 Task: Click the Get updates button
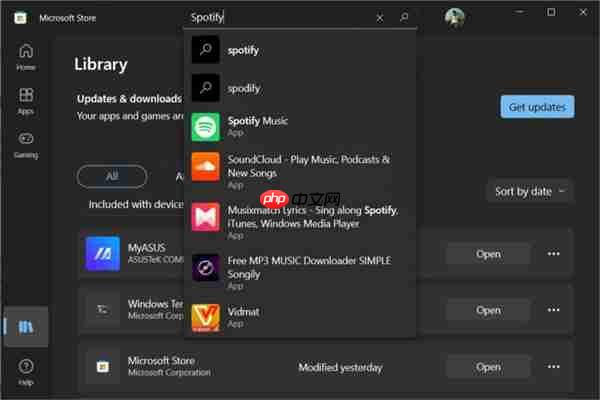click(x=537, y=107)
